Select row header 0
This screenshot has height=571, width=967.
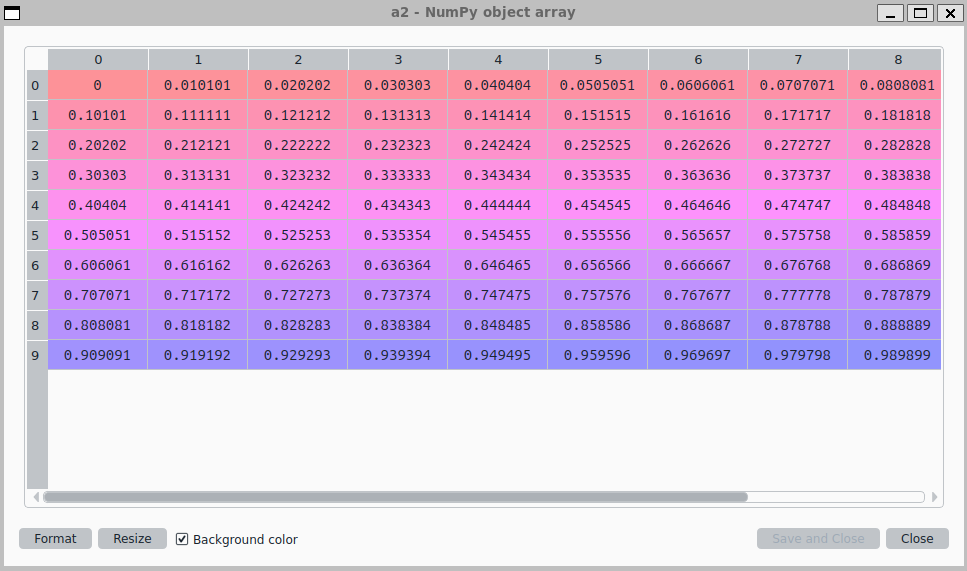coord(37,85)
